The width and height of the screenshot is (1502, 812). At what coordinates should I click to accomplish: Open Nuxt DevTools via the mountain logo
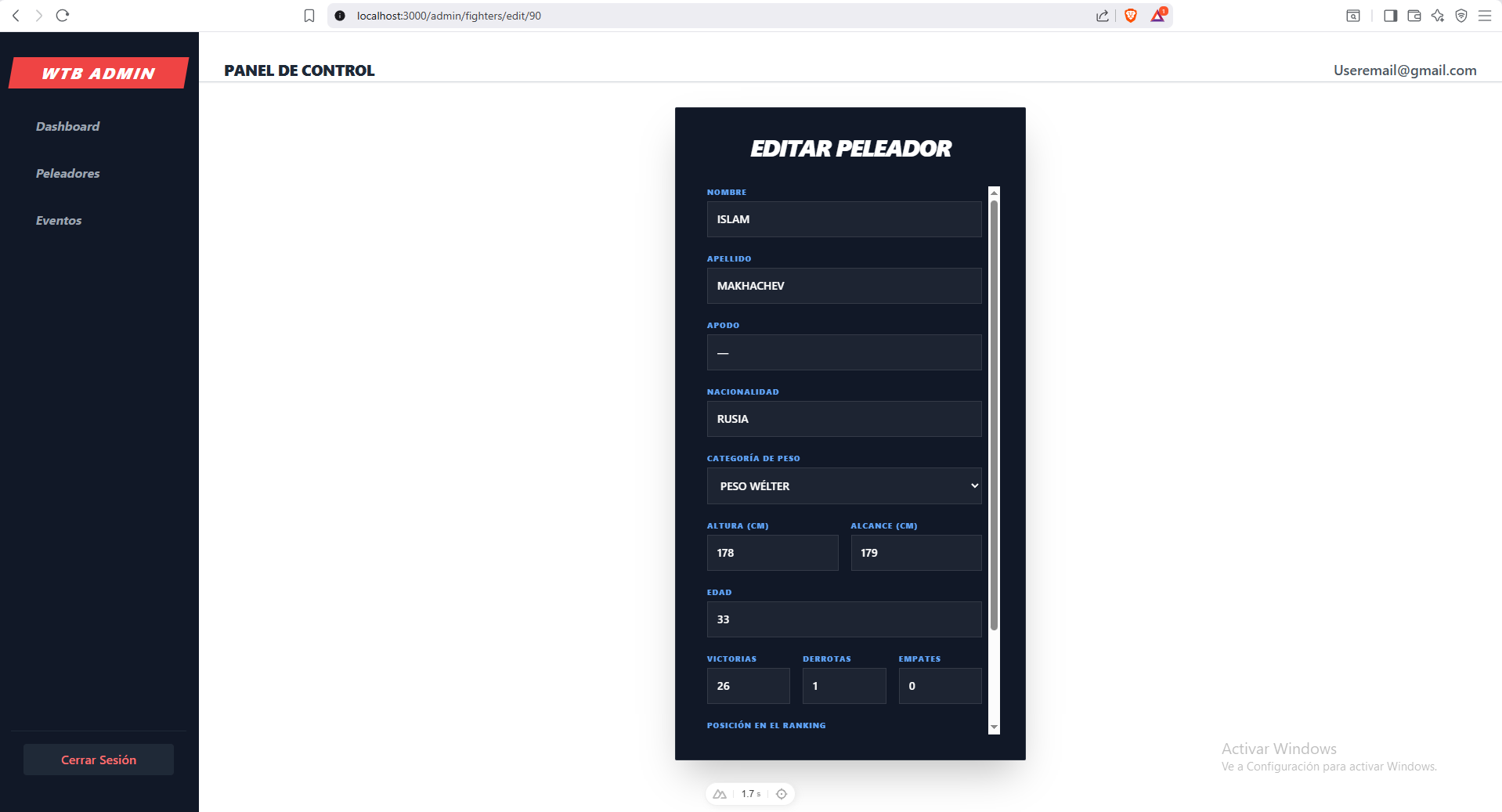click(720, 794)
